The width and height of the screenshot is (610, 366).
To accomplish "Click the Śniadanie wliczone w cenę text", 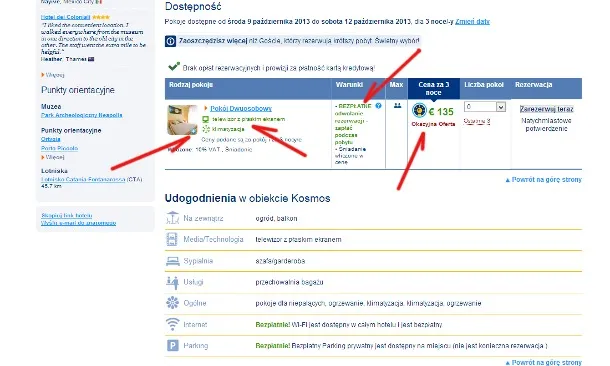I will [x=350, y=156].
